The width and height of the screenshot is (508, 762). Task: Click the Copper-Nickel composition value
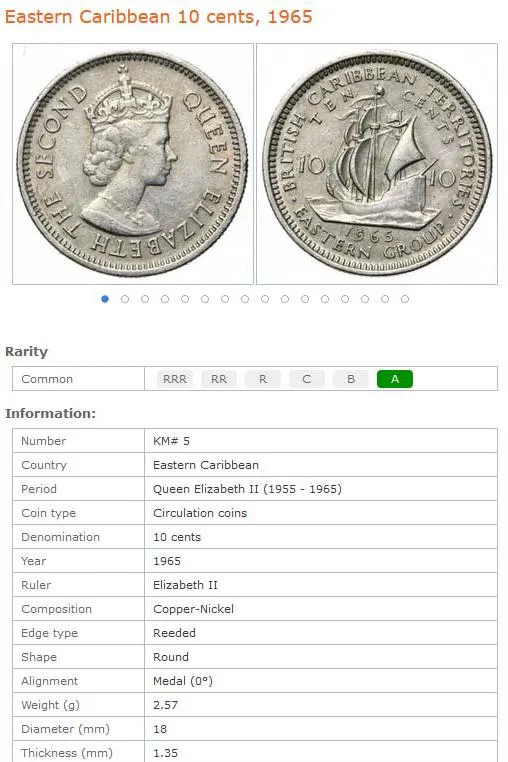tap(193, 609)
